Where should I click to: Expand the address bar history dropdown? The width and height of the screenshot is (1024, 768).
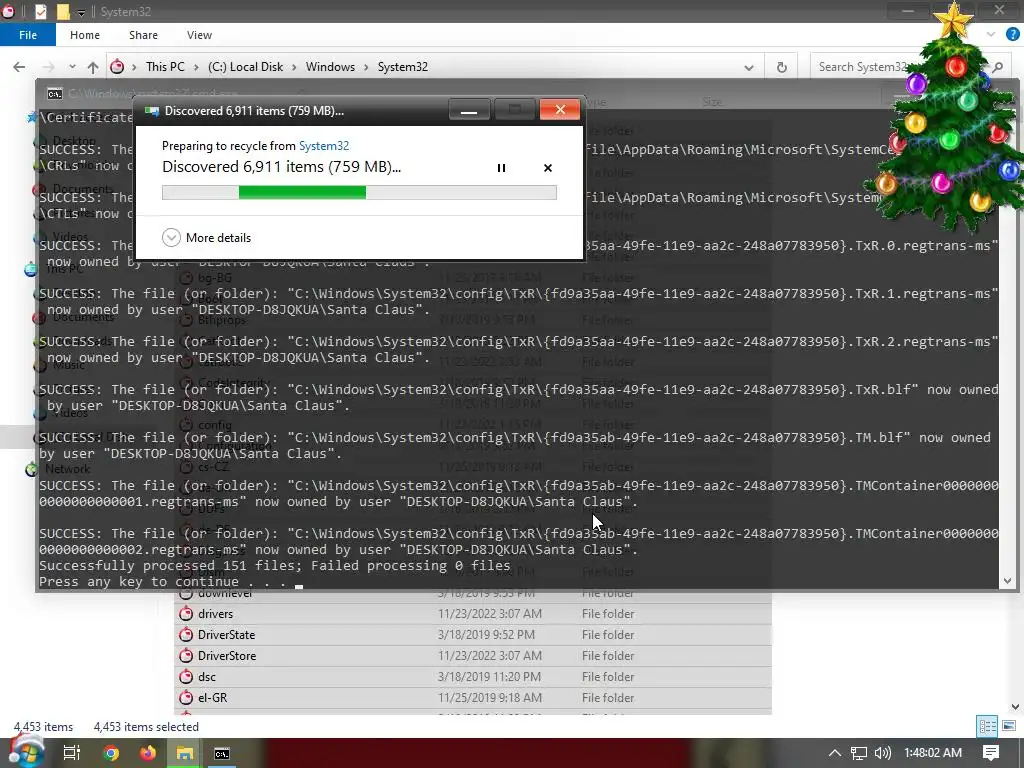tap(749, 67)
